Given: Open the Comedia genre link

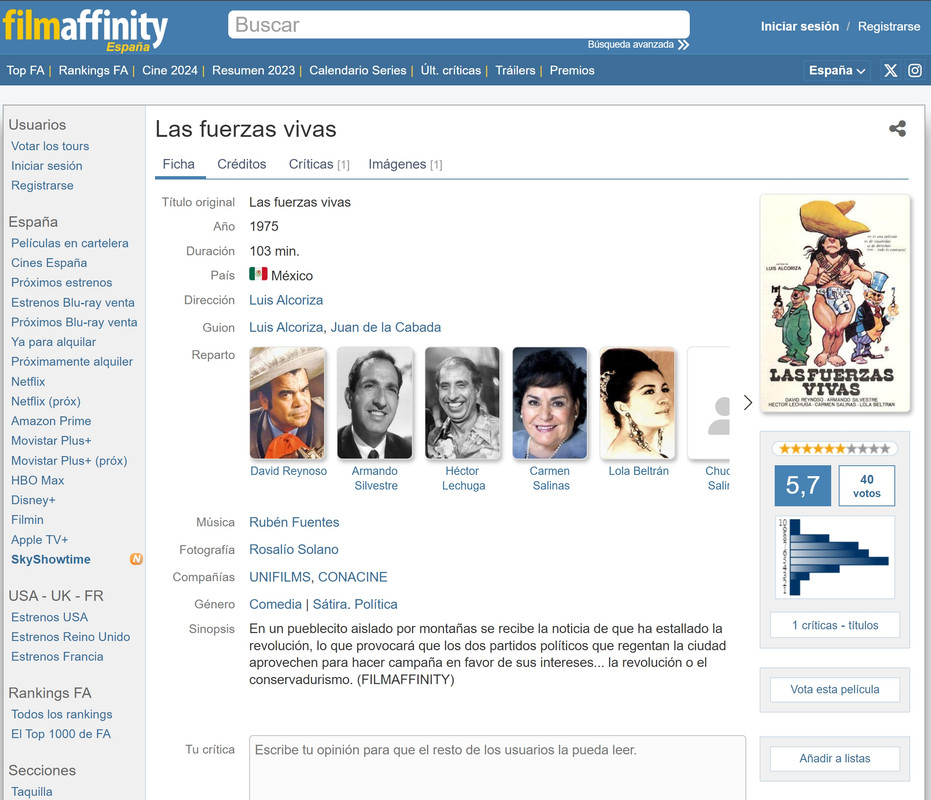Looking at the screenshot, I should 275,604.
